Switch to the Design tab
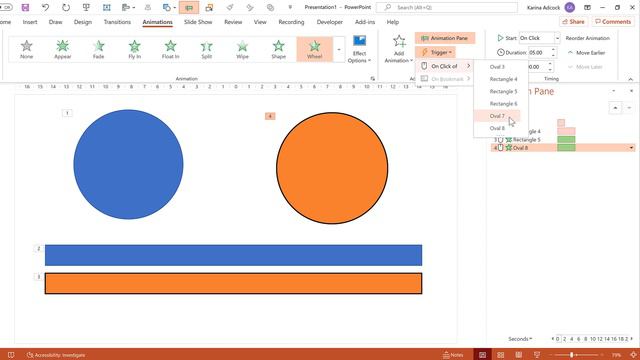This screenshot has height=360, width=640. tap(82, 22)
